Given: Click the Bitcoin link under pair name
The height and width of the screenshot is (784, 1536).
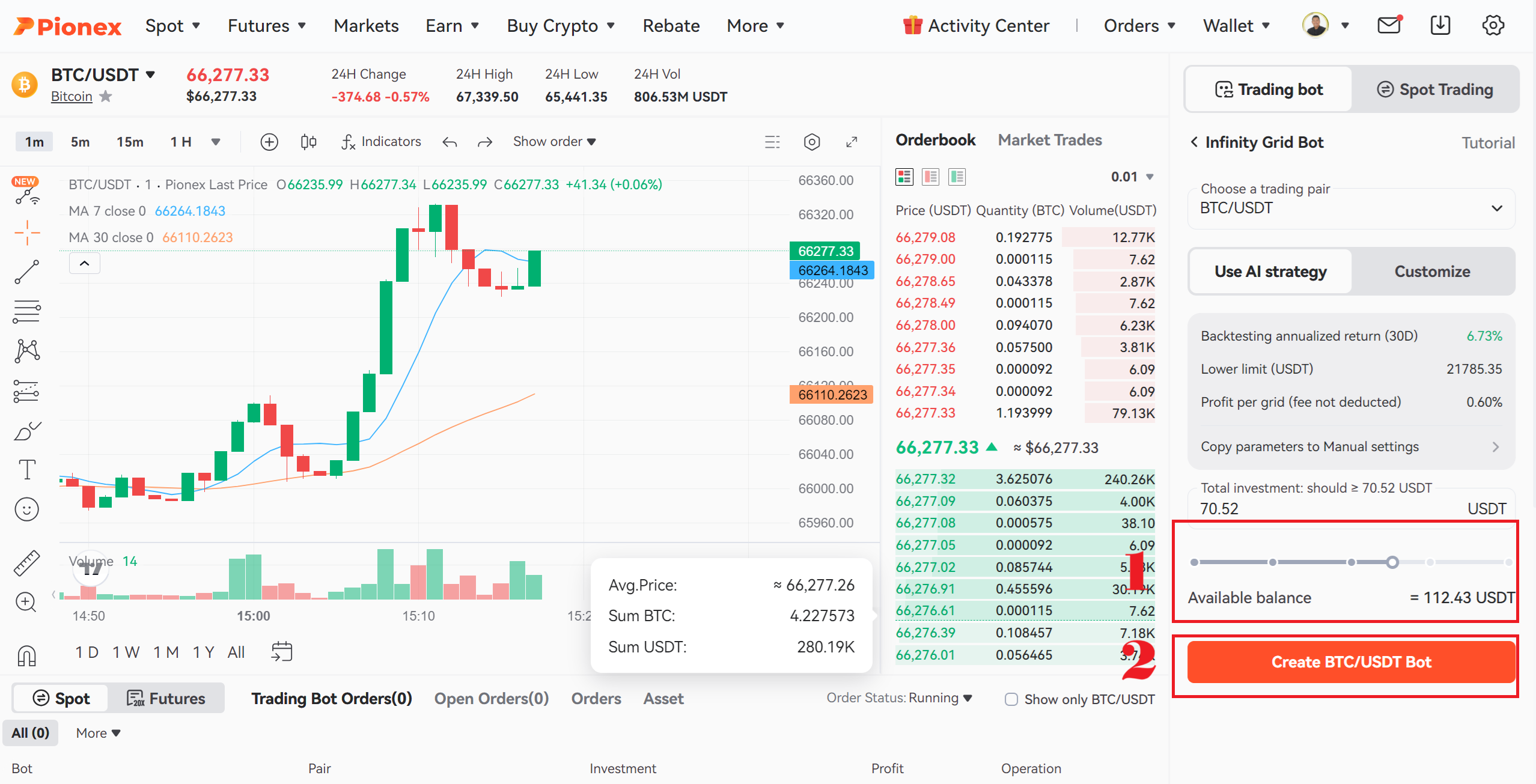Looking at the screenshot, I should point(72,96).
